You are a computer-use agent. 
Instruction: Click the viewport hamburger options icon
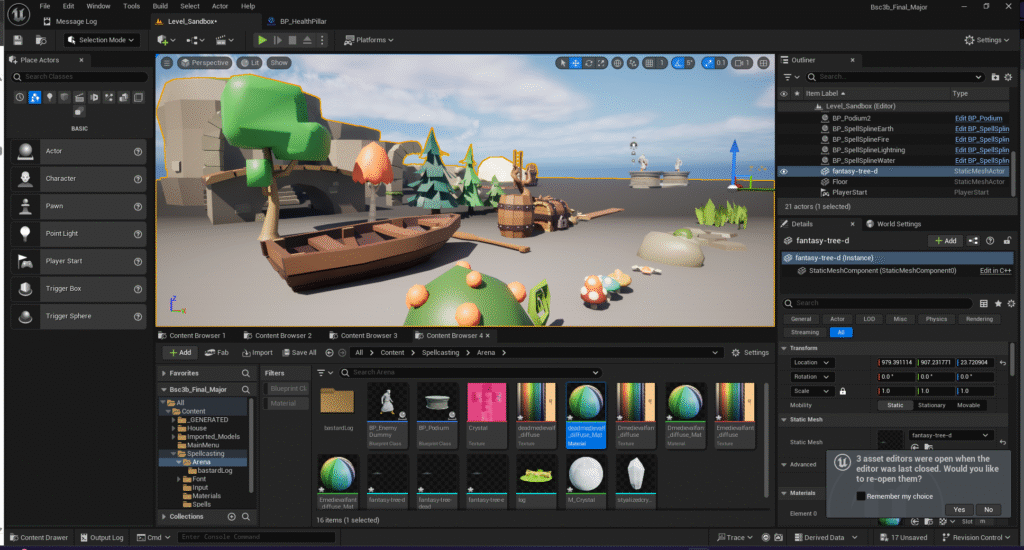coord(167,63)
